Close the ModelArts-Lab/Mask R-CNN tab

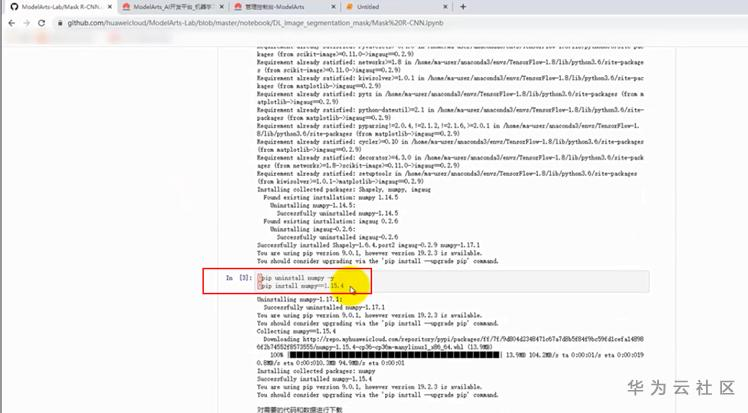click(110, 7)
